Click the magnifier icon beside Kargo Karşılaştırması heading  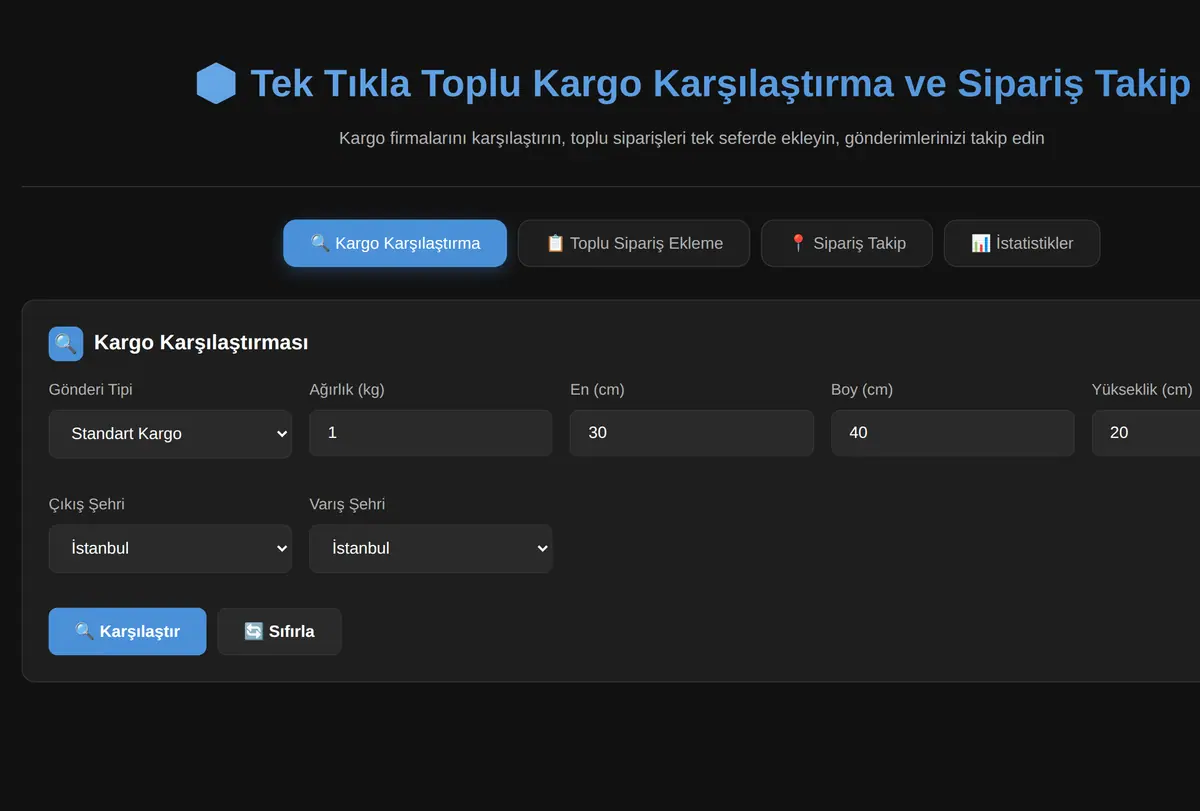[x=66, y=343]
